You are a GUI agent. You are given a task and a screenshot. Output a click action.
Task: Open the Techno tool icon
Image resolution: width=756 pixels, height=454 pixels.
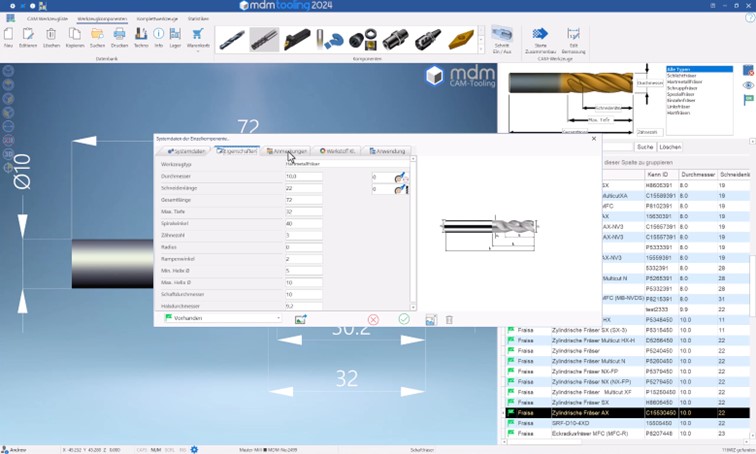click(141, 34)
